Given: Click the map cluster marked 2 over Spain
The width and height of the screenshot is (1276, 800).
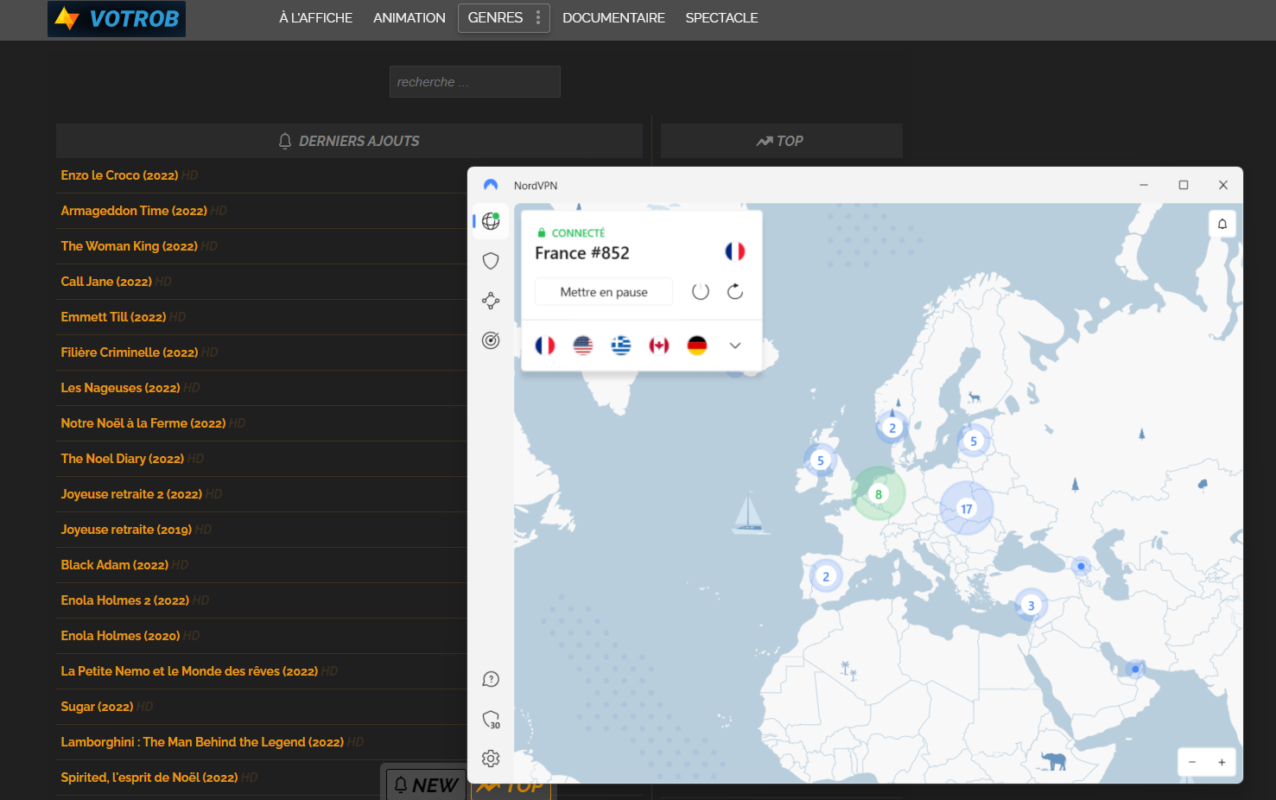Looking at the screenshot, I should tap(826, 576).
